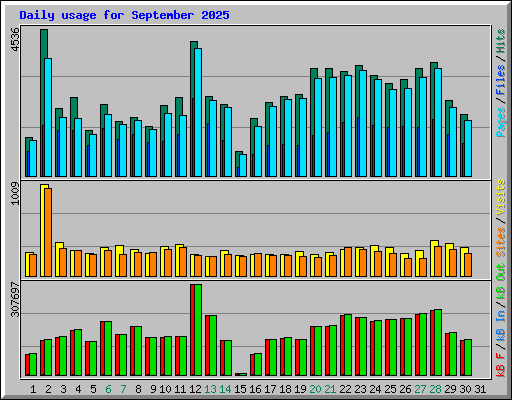512x400 pixels.
Task: Select the cyan "Pages" legend word
Action: tap(501, 122)
